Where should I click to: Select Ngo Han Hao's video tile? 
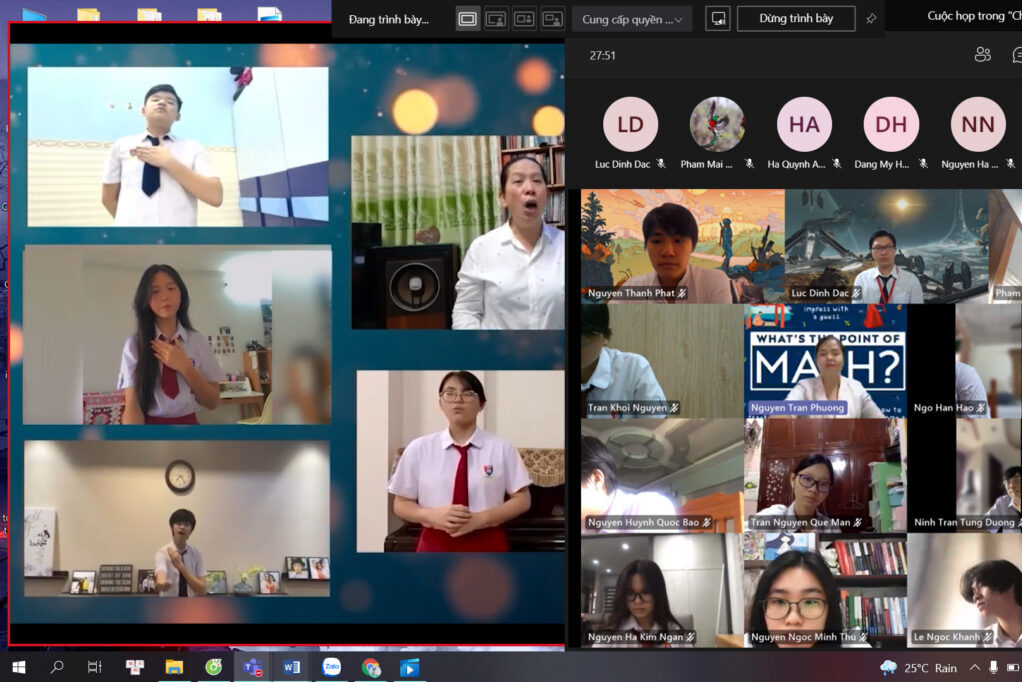point(965,361)
